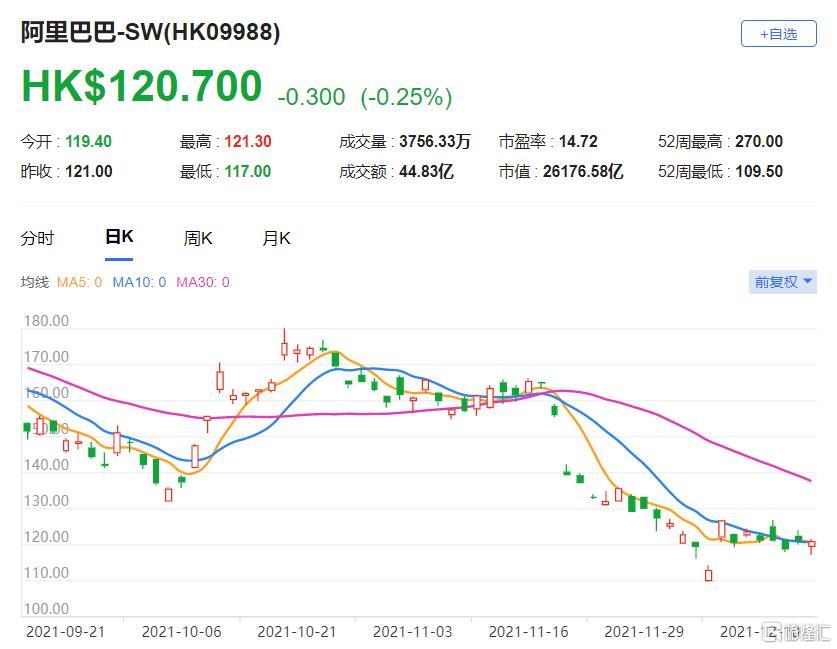The width and height of the screenshot is (837, 649).
Task: Click the 100.00 price axis label
Action: pos(46,608)
